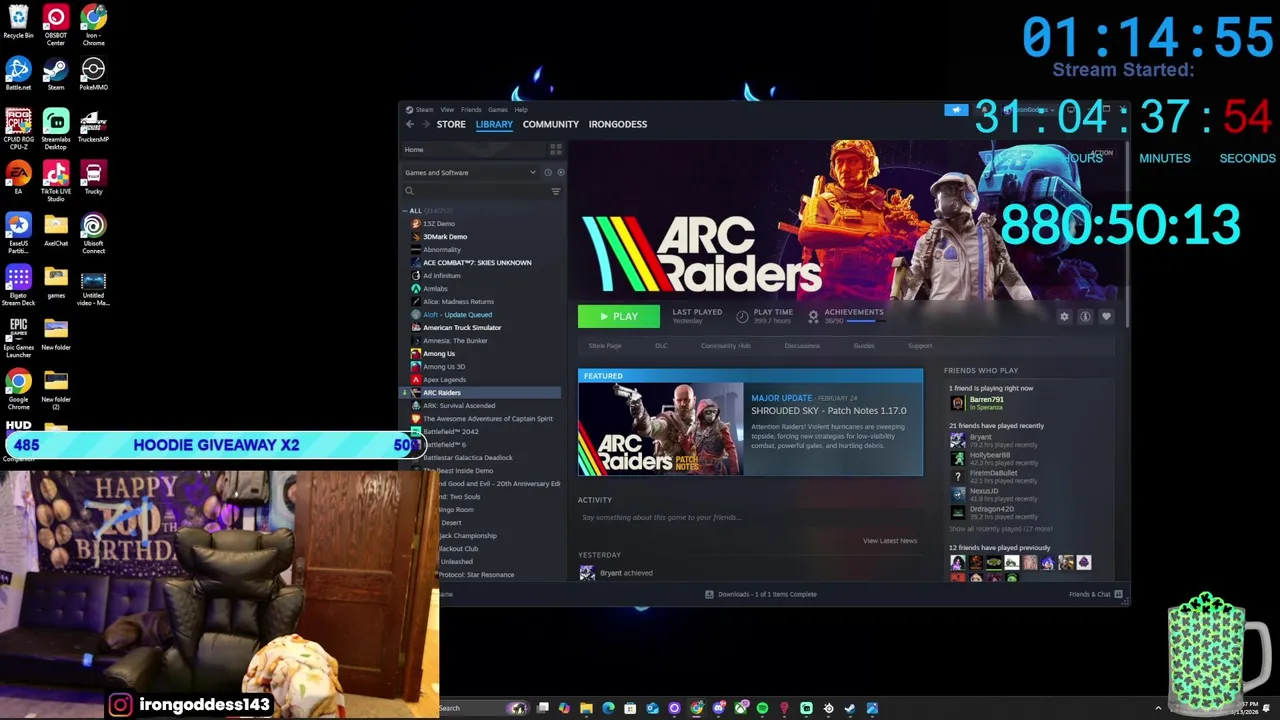Switch to the COMMUNITY tab

(x=551, y=124)
